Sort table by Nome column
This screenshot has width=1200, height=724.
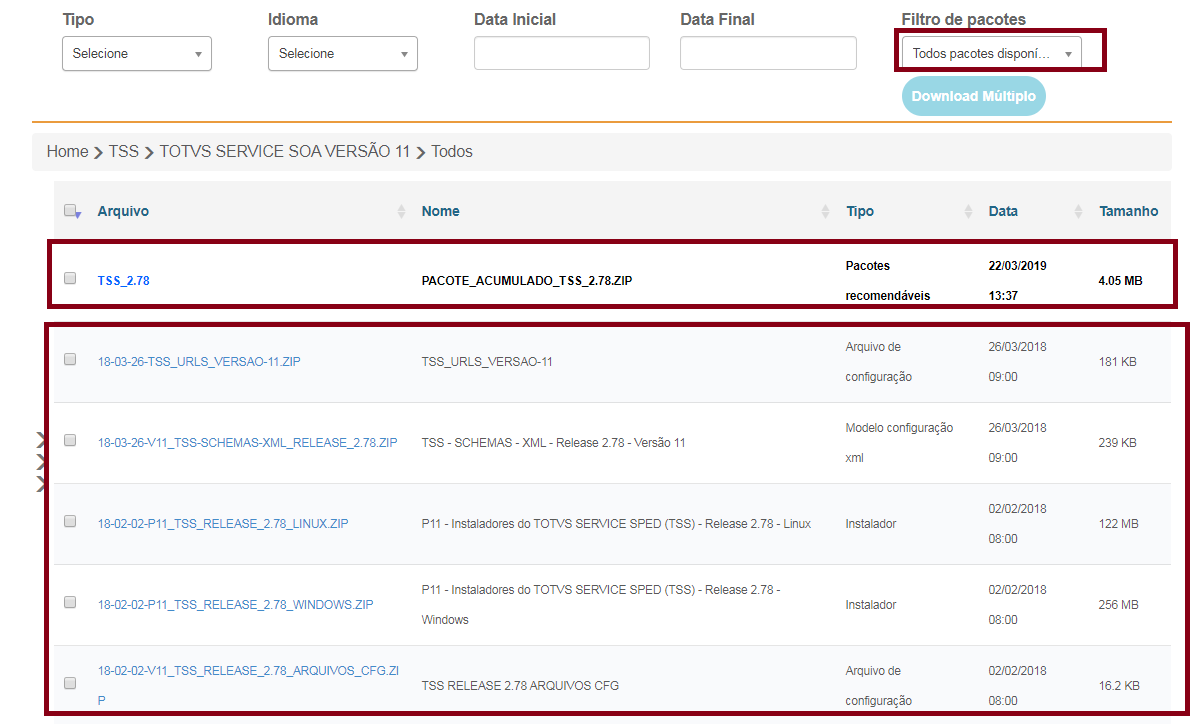point(441,211)
